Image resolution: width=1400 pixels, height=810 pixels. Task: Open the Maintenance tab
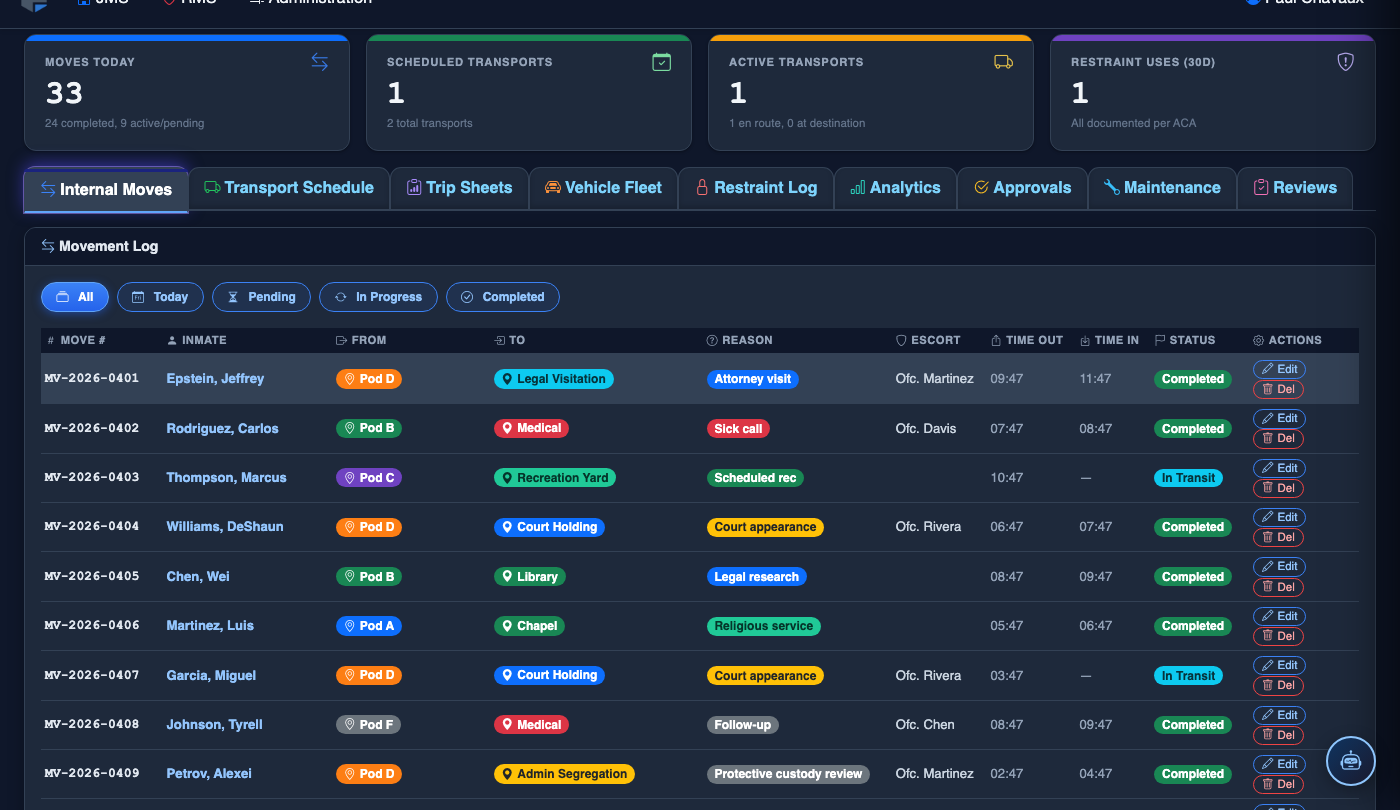pyautogui.click(x=1162, y=187)
